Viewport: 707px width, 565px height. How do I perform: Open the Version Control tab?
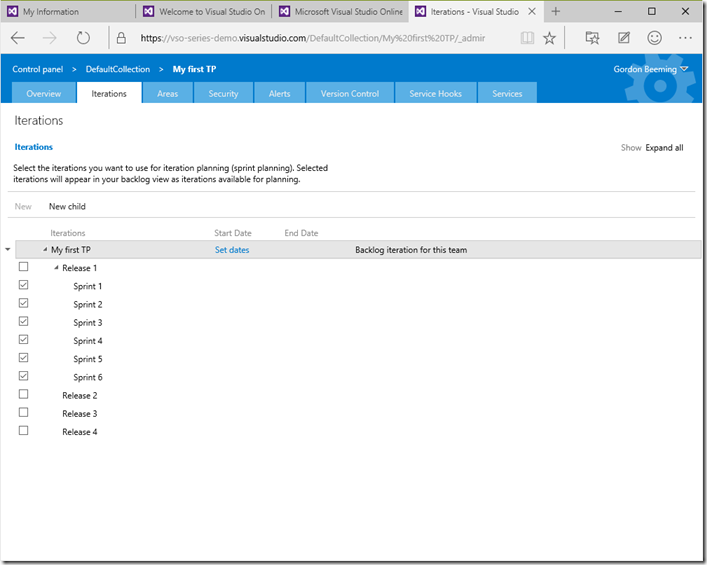350,93
